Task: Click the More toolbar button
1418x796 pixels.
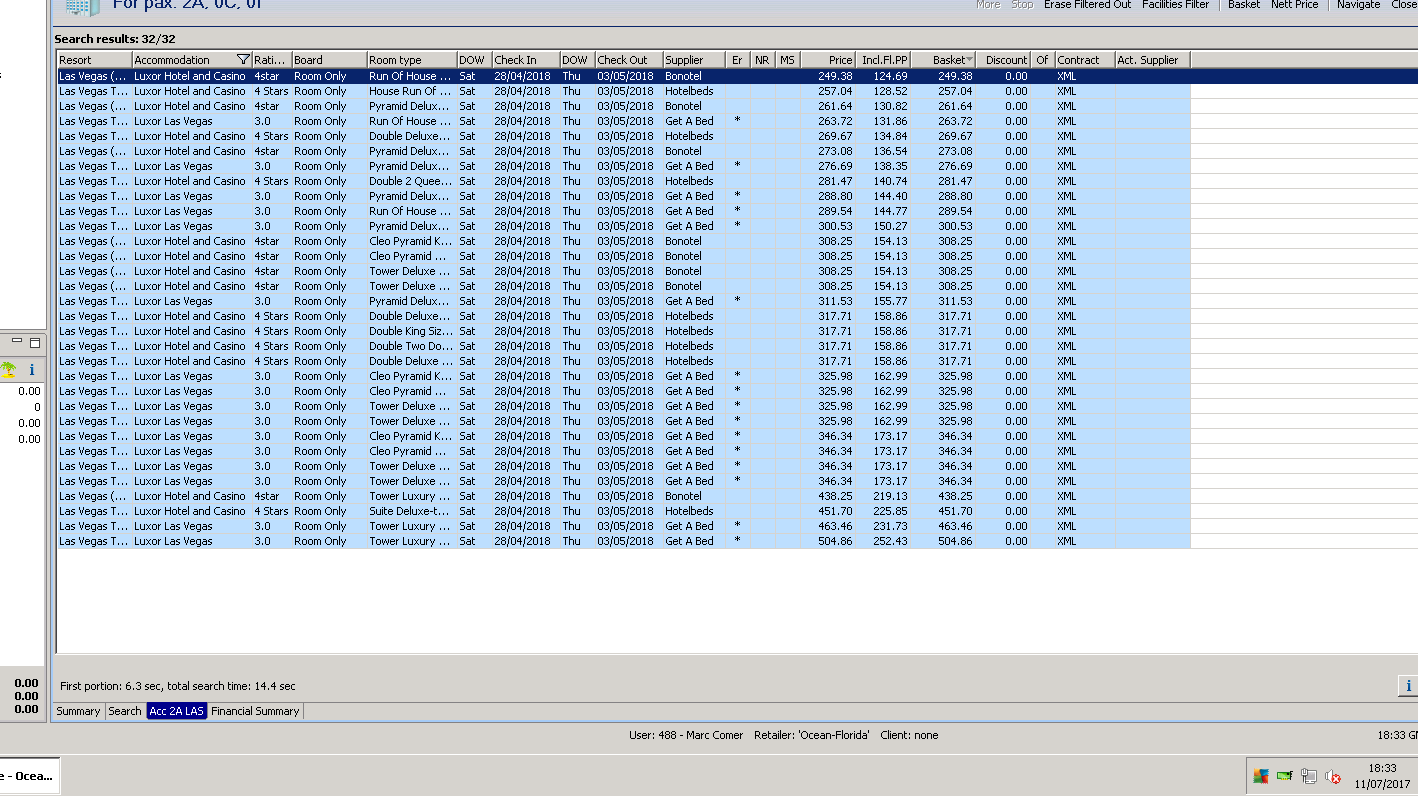Action: 988,5
